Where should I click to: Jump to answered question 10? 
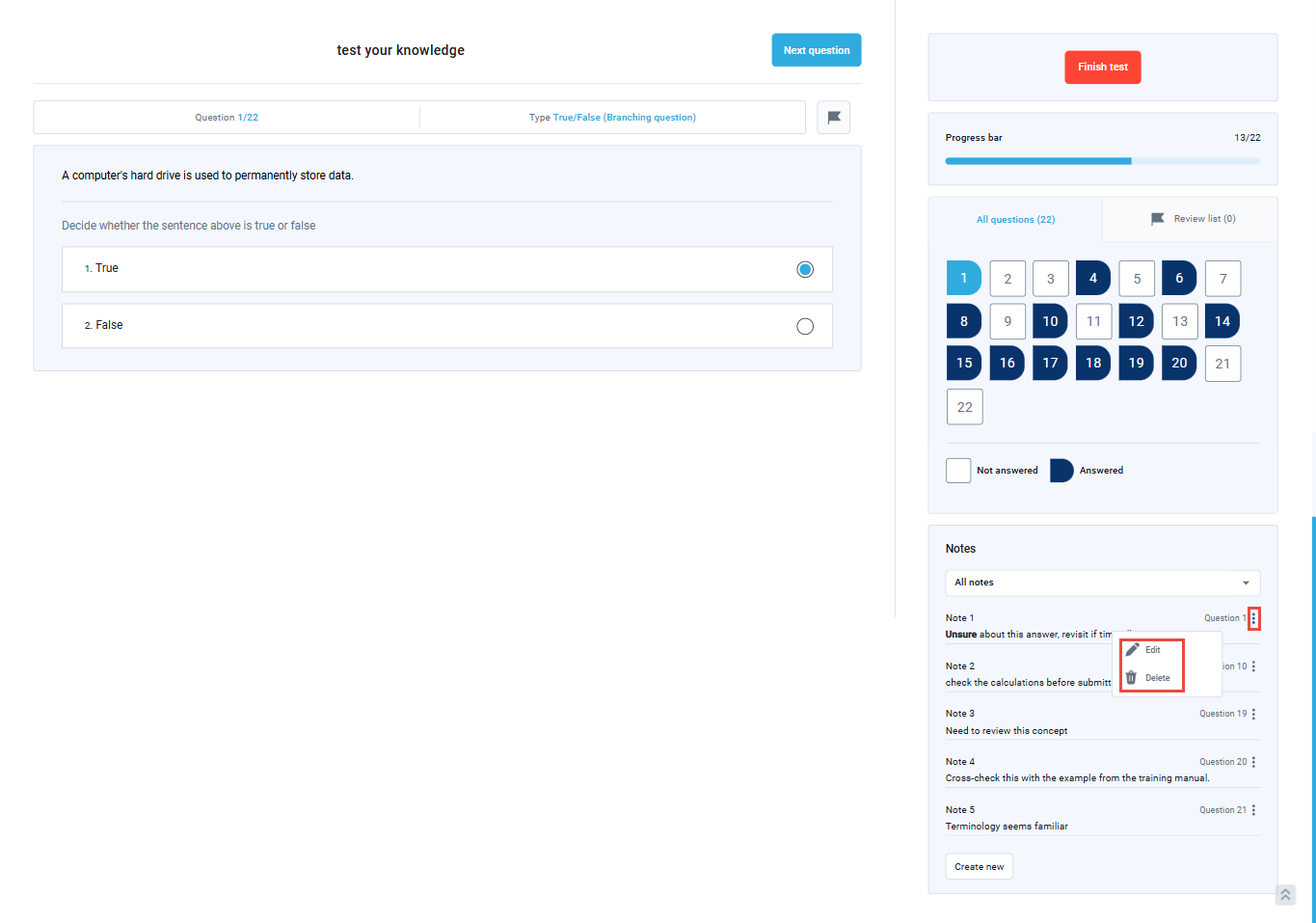(x=1051, y=321)
